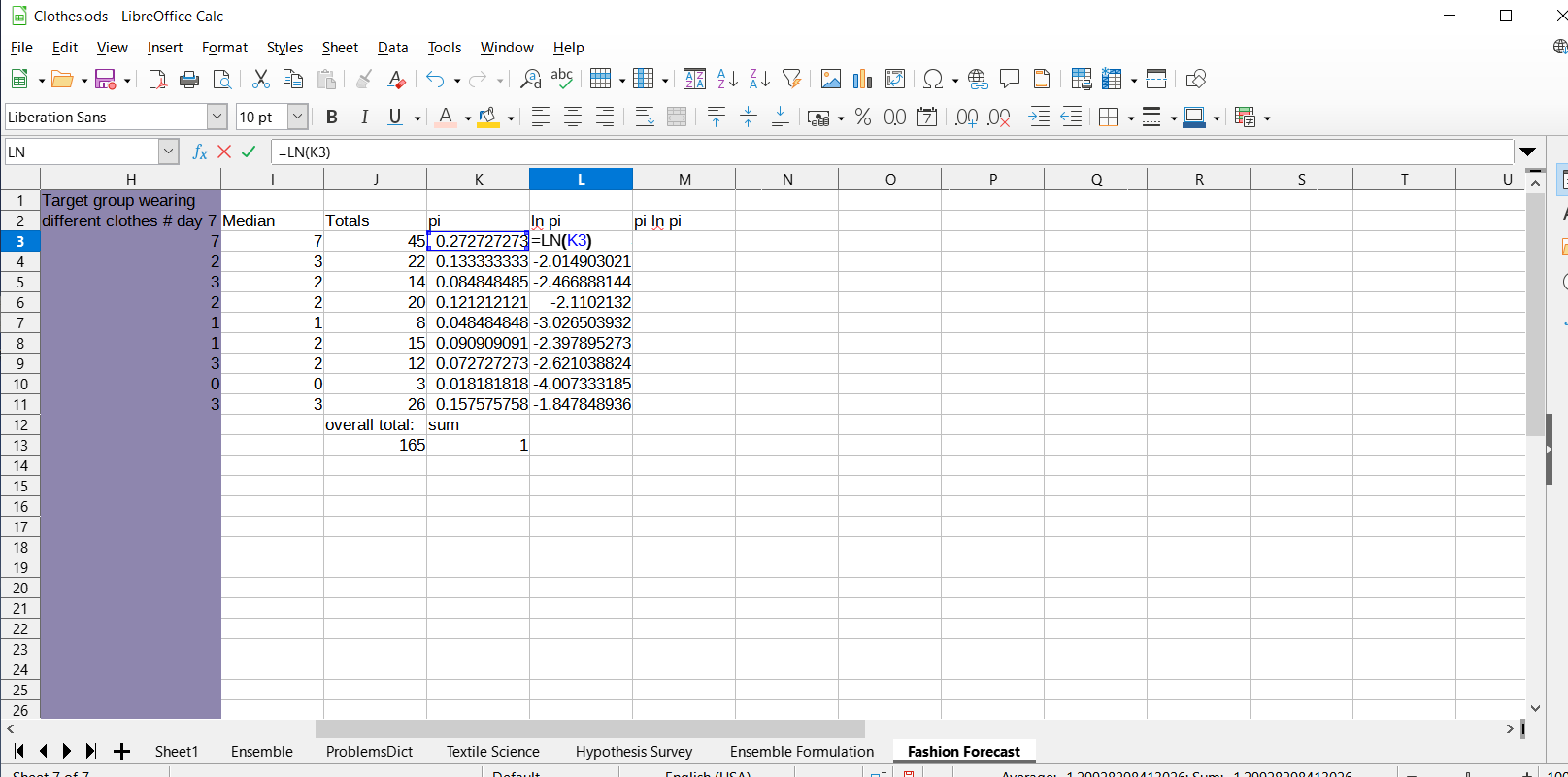
Task: Print the document with the printer icon
Action: point(189,80)
